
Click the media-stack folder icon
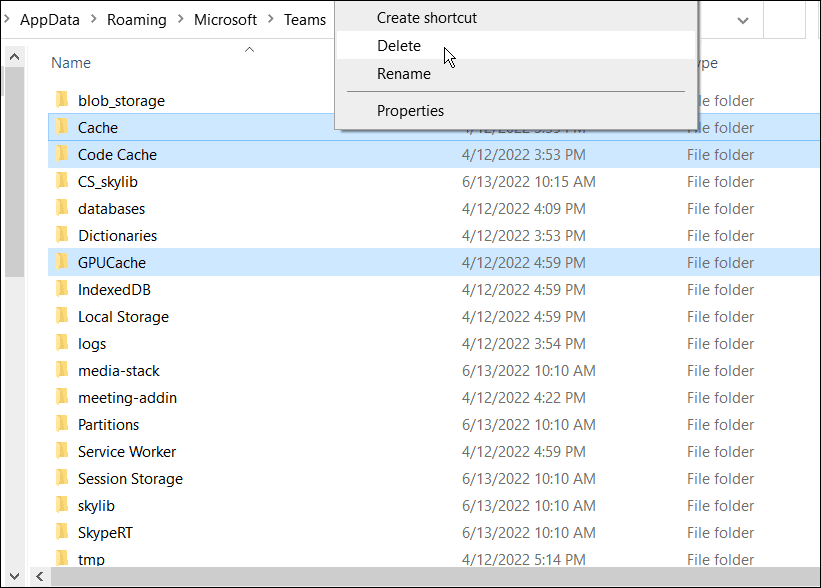pyautogui.click(x=62, y=370)
